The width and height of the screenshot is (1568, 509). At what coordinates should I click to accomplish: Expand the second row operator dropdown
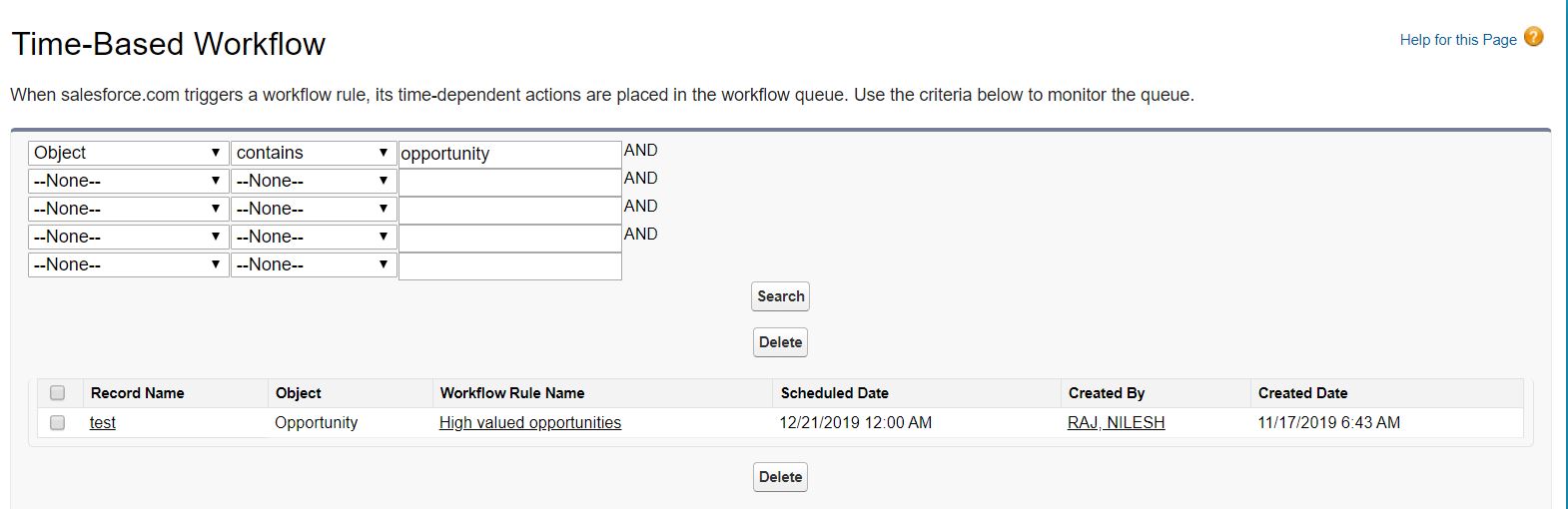pyautogui.click(x=313, y=181)
